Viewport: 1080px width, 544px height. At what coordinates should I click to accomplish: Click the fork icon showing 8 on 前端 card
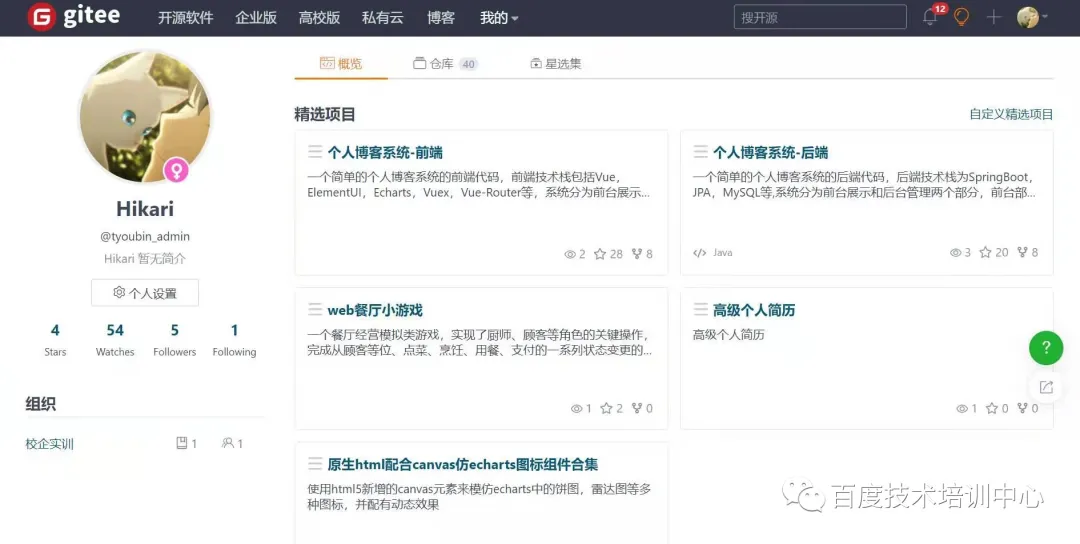point(637,254)
